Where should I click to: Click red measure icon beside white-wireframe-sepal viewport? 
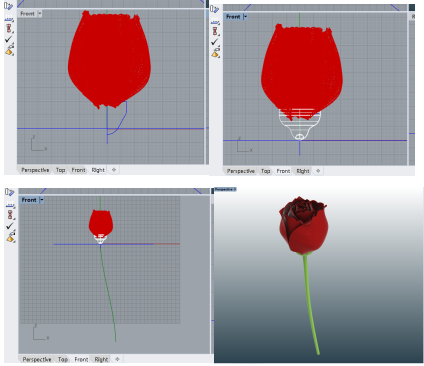coord(215,31)
